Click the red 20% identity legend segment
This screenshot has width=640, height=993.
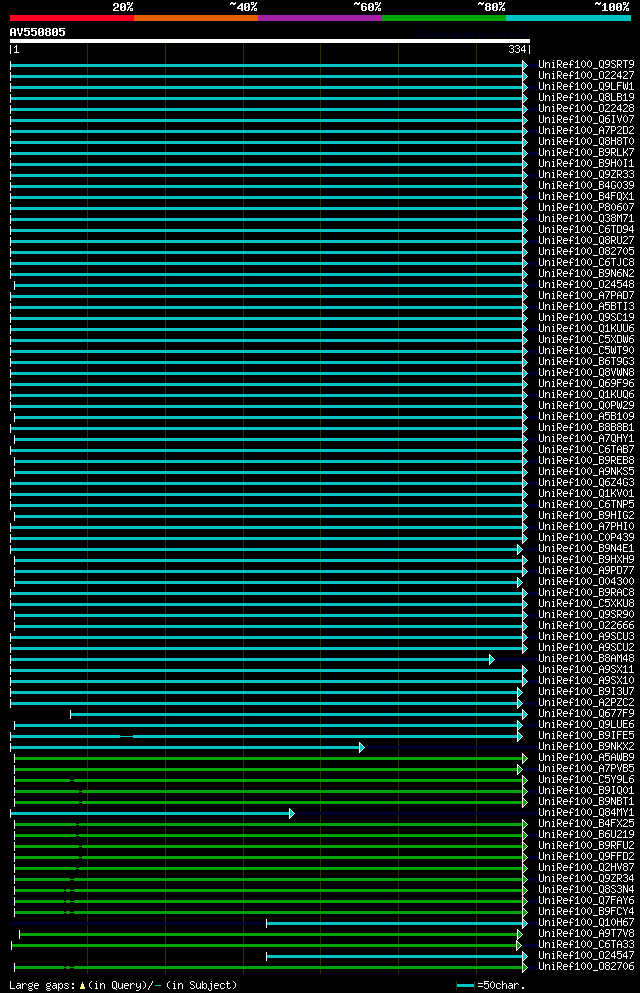72,18
